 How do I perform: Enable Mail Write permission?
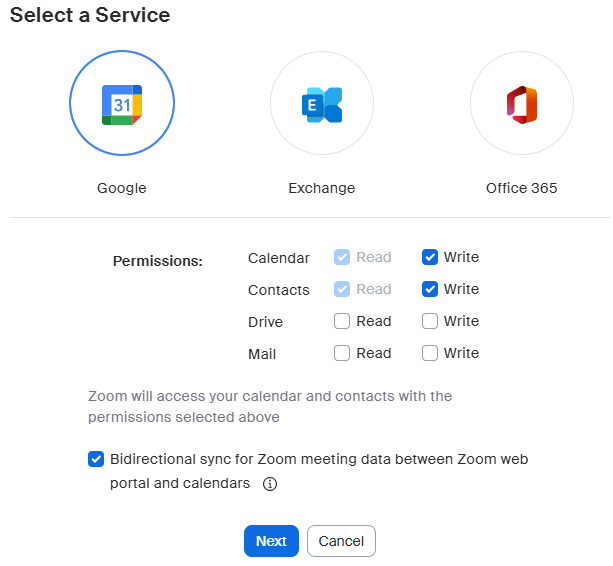tap(430, 353)
